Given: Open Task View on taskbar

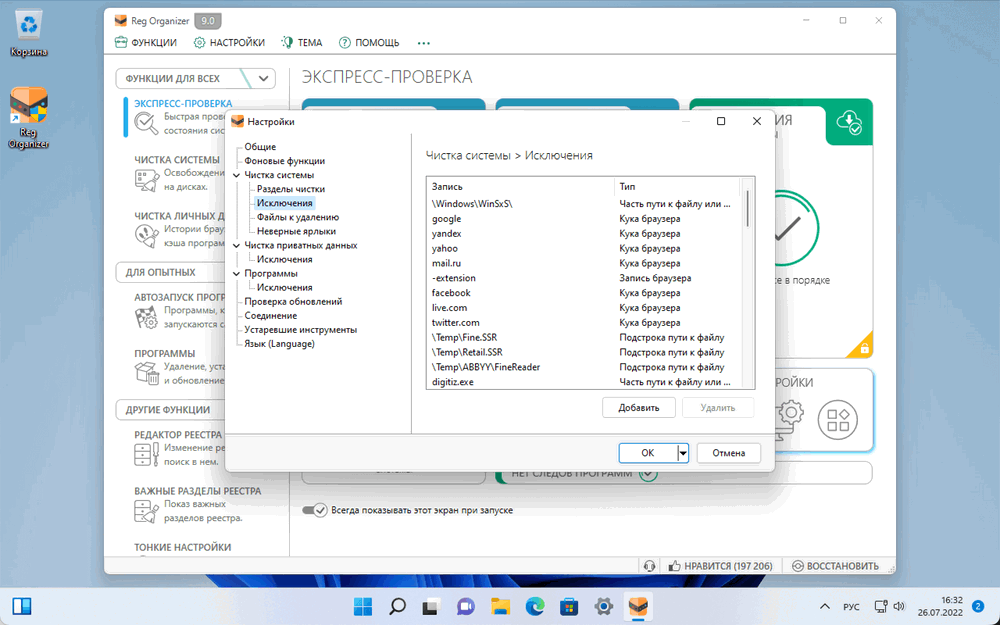Looking at the screenshot, I should (x=432, y=607).
